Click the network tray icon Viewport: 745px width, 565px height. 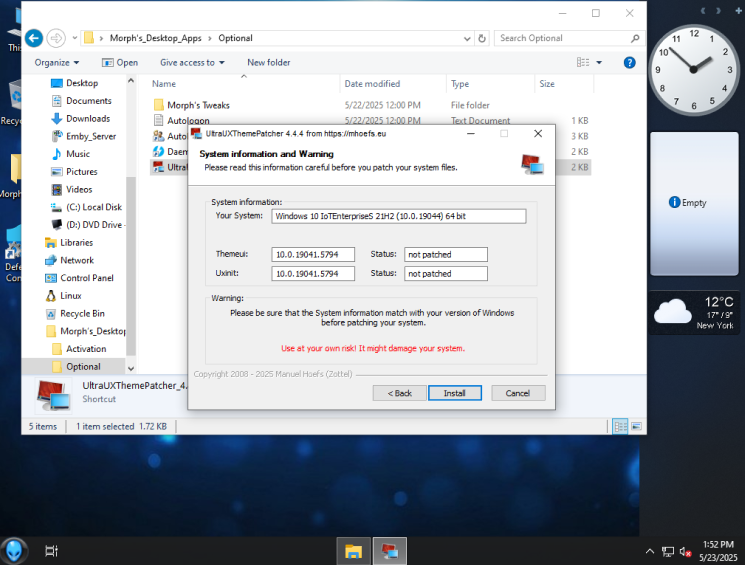pos(668,552)
